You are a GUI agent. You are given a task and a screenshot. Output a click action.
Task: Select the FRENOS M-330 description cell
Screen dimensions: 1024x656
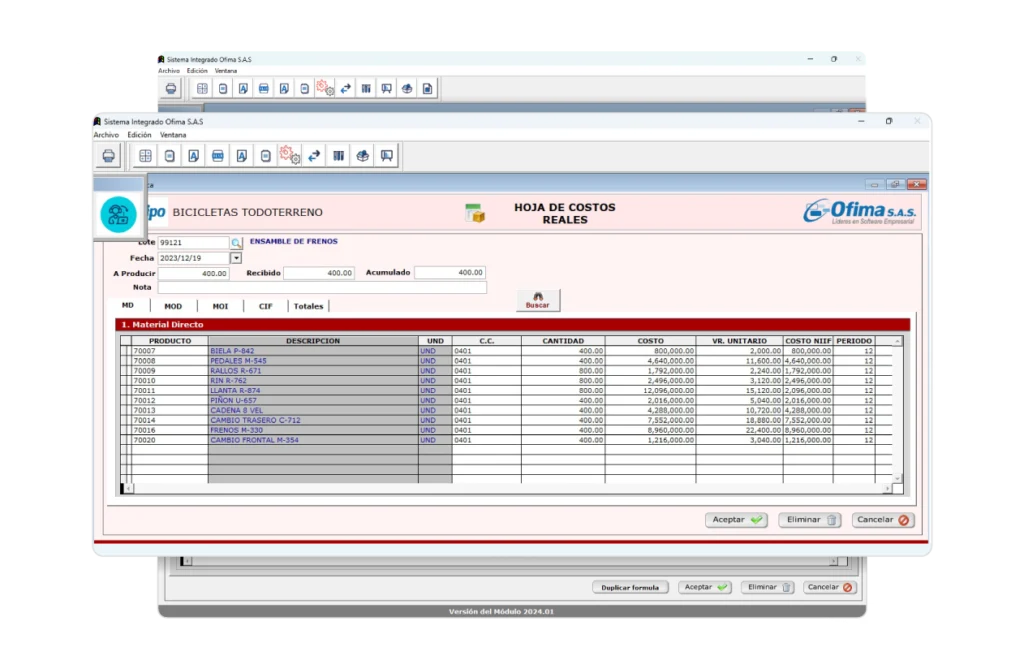313,431
